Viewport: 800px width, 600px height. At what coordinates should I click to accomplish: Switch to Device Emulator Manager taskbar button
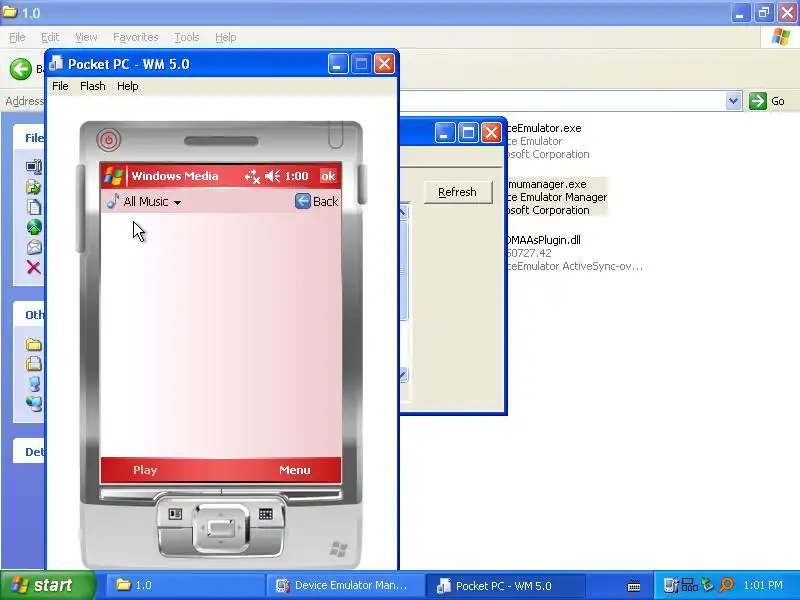pyautogui.click(x=345, y=585)
